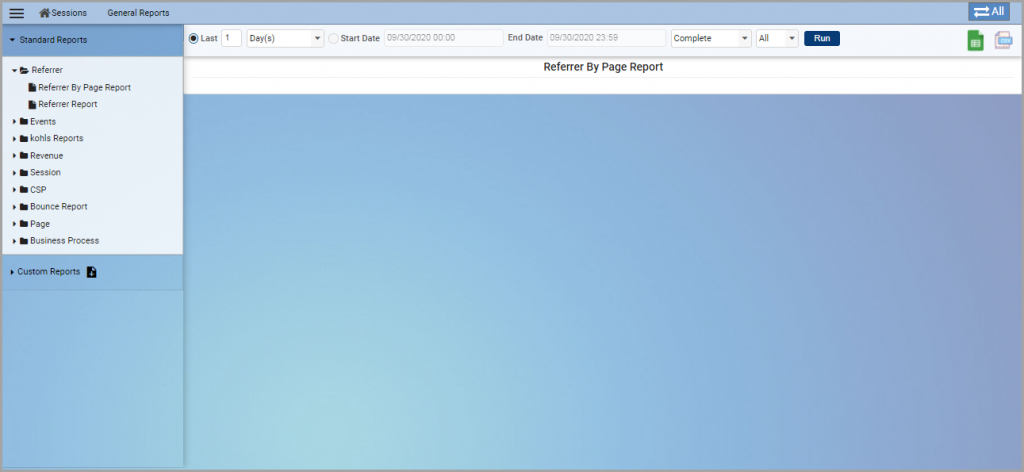Click the End Date input field
The height and width of the screenshot is (472, 1024).
tap(607, 39)
